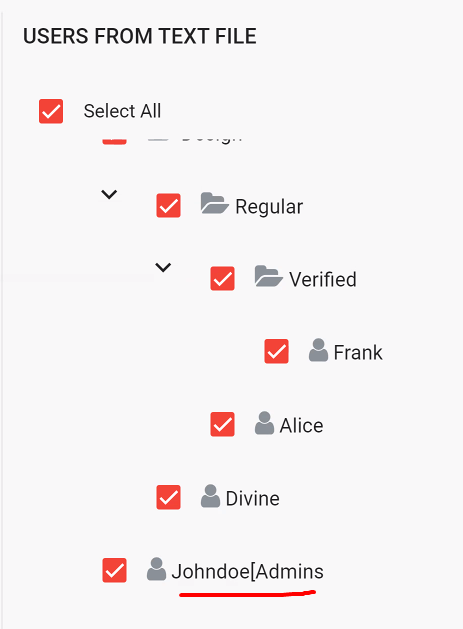Click Divine's user avatar icon
Viewport: 463px width, 629px height.
[211, 496]
